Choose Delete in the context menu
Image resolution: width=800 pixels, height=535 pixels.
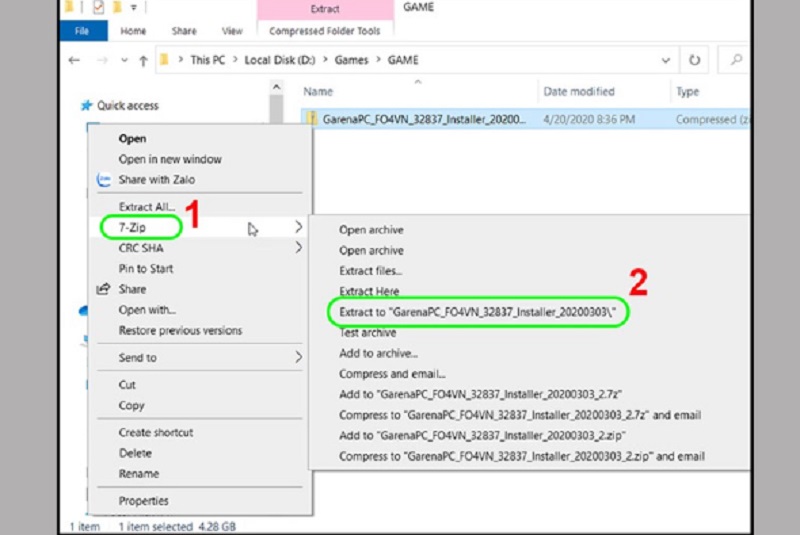click(x=135, y=453)
